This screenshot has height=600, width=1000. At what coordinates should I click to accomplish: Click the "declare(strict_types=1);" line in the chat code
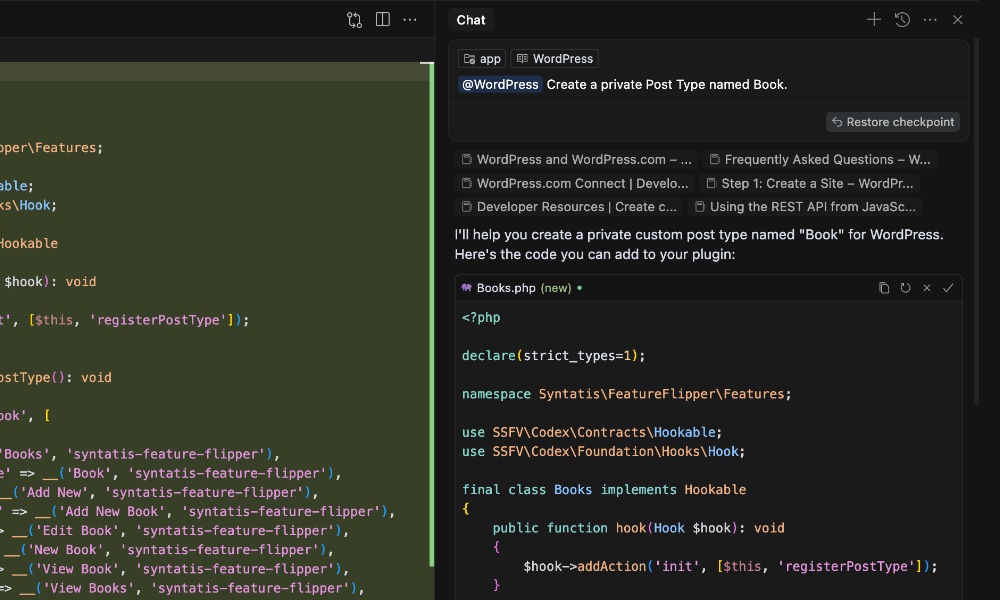coord(553,356)
